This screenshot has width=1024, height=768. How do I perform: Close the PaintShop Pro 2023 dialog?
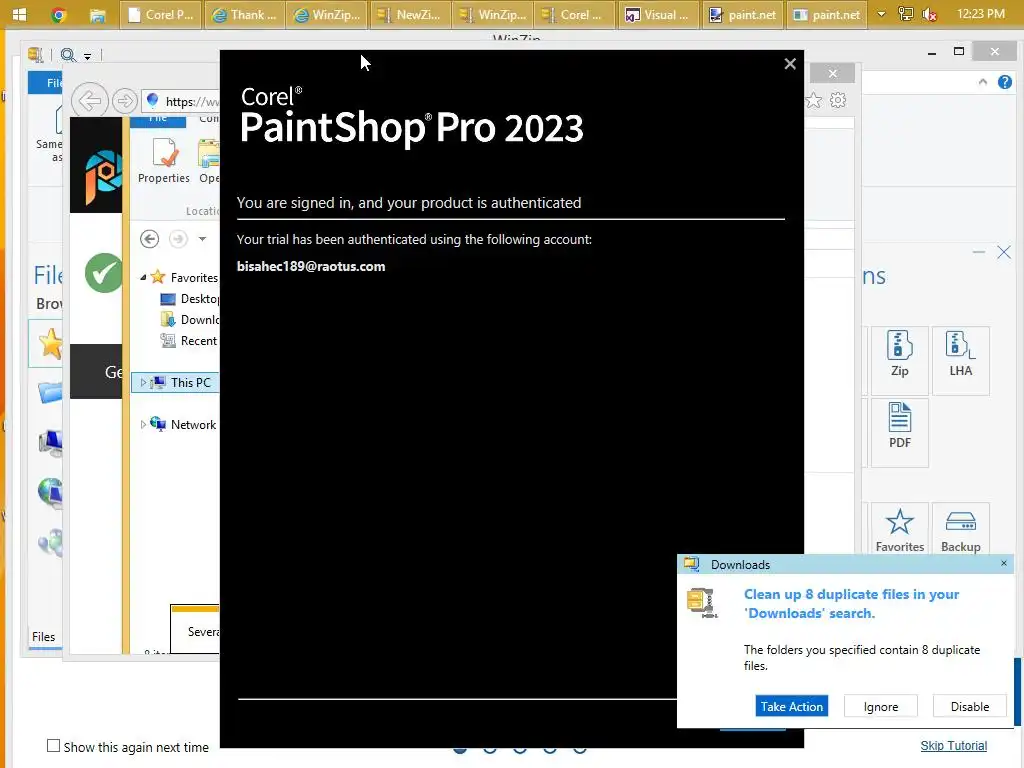pos(790,64)
